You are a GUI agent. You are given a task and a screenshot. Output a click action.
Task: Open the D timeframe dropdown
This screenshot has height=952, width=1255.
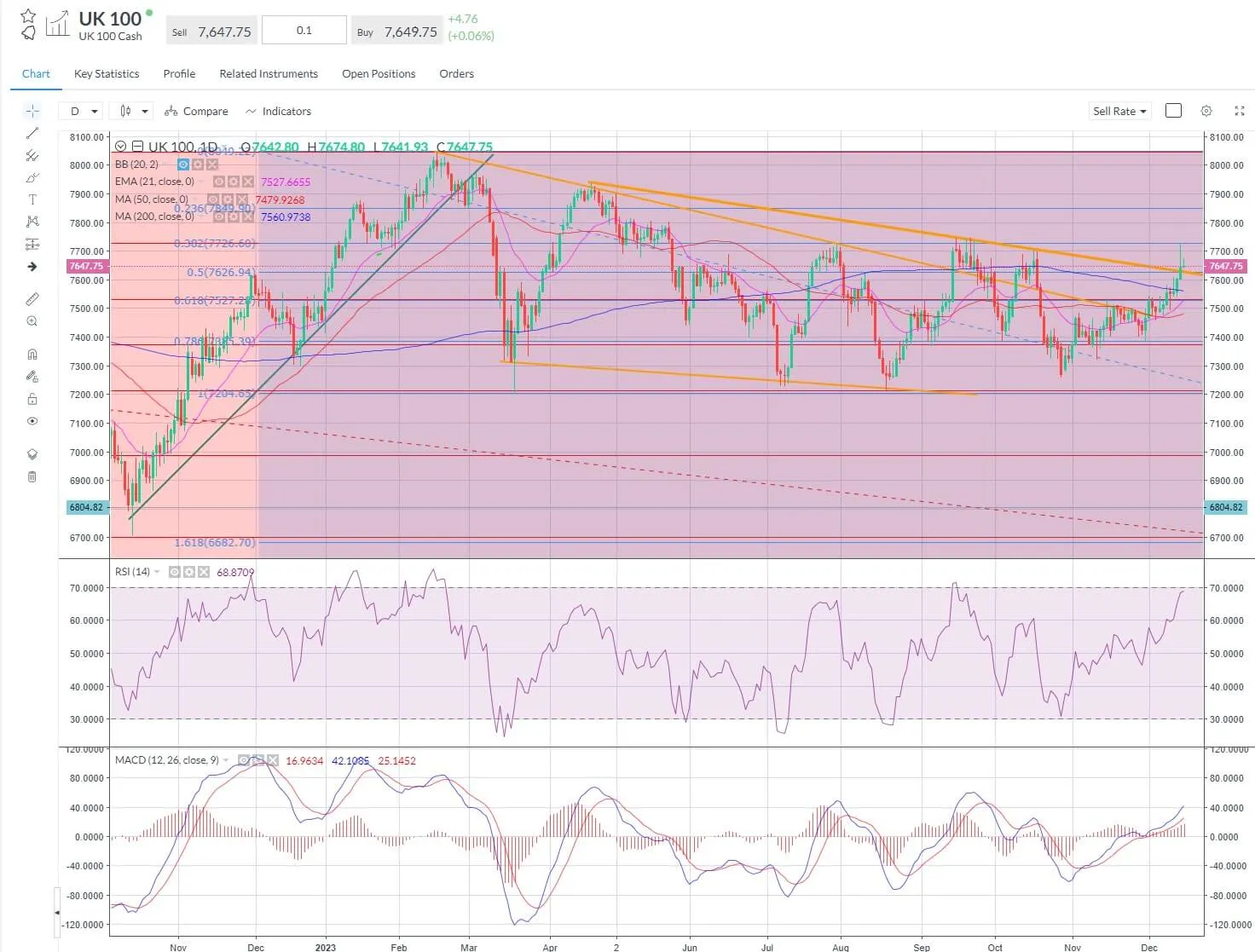[x=83, y=111]
